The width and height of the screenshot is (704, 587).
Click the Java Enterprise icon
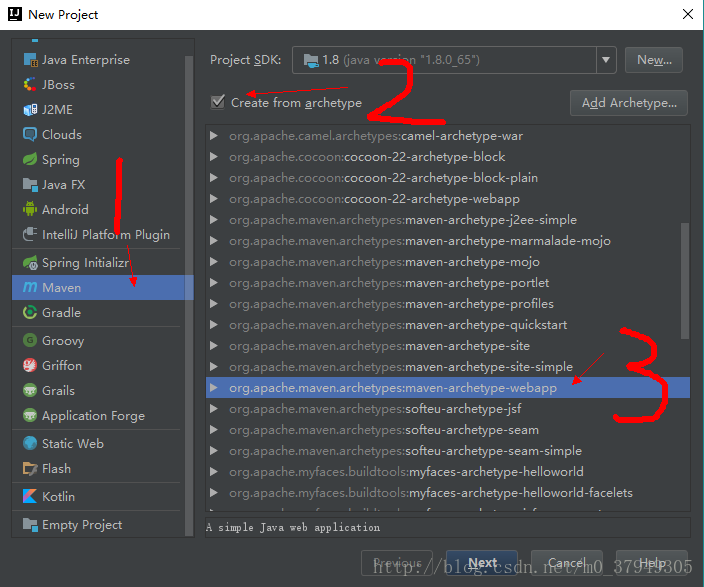click(x=30, y=60)
